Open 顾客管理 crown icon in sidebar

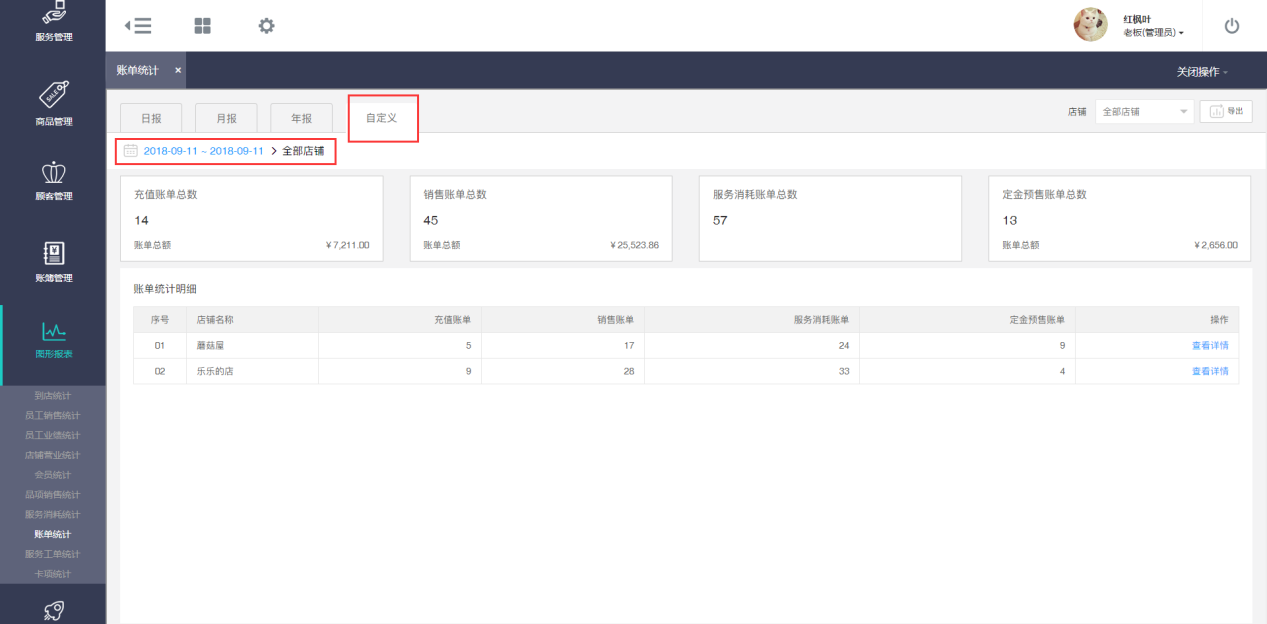53,181
